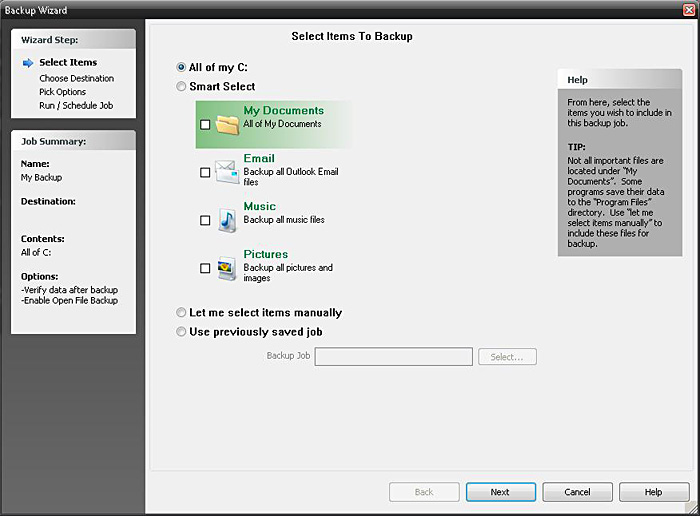This screenshot has width=700, height=516.
Task: Go to Run / Schedule Job step
Action: click(x=76, y=106)
